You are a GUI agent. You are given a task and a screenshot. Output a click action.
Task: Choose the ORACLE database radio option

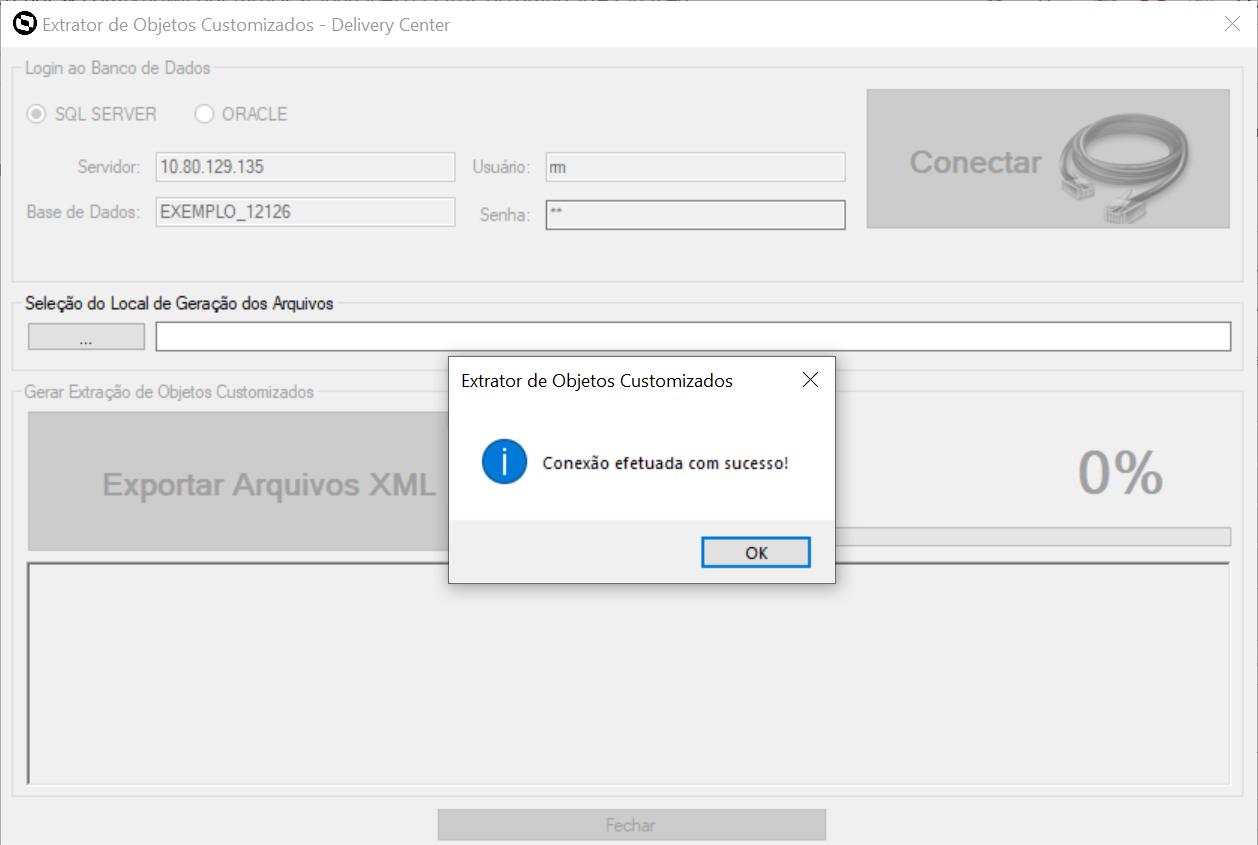click(x=242, y=114)
